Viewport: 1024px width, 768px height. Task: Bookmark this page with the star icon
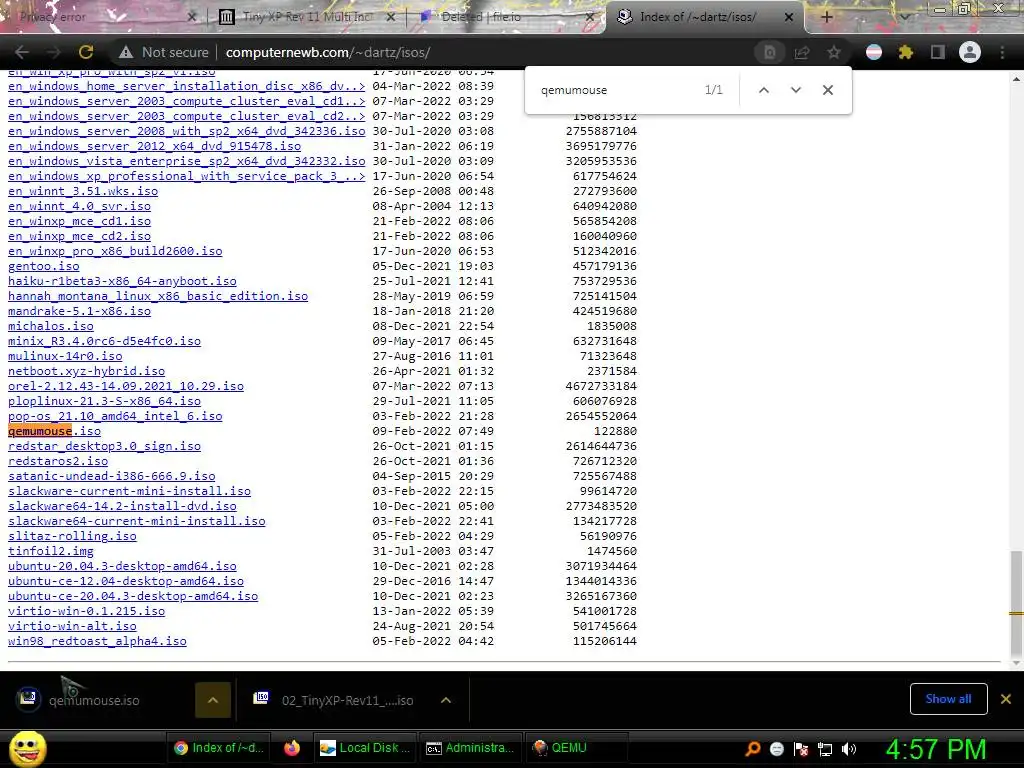(833, 52)
